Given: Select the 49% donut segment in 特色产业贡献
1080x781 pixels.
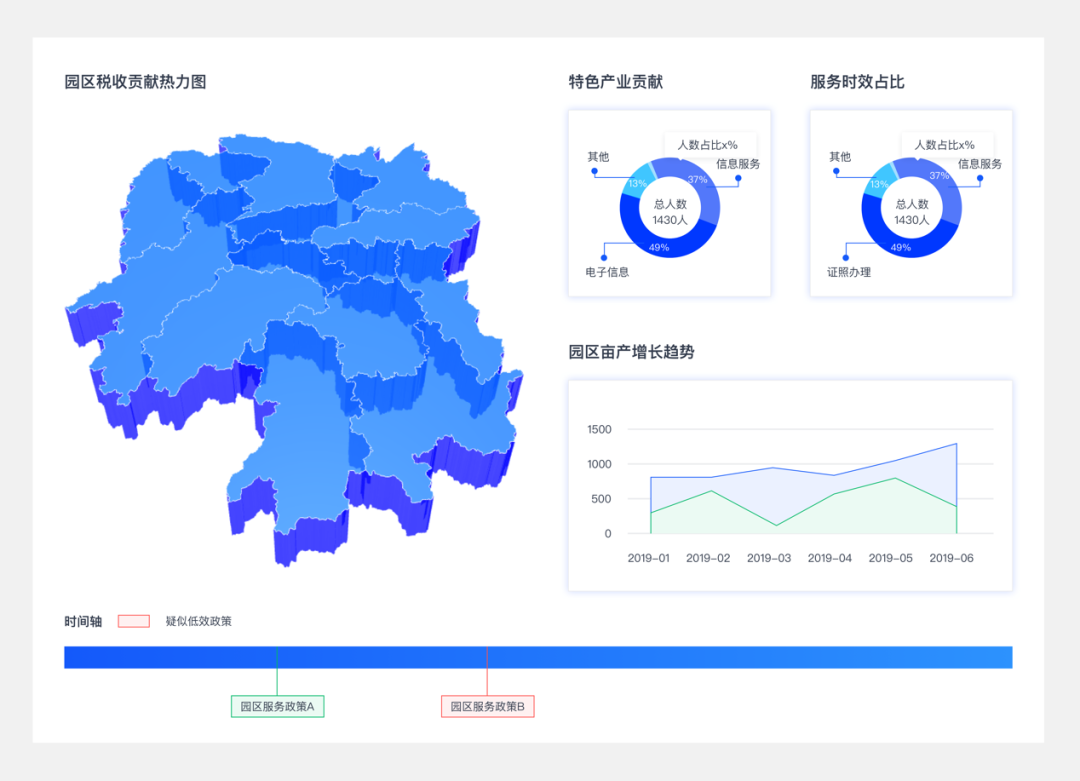Looking at the screenshot, I should [x=659, y=247].
